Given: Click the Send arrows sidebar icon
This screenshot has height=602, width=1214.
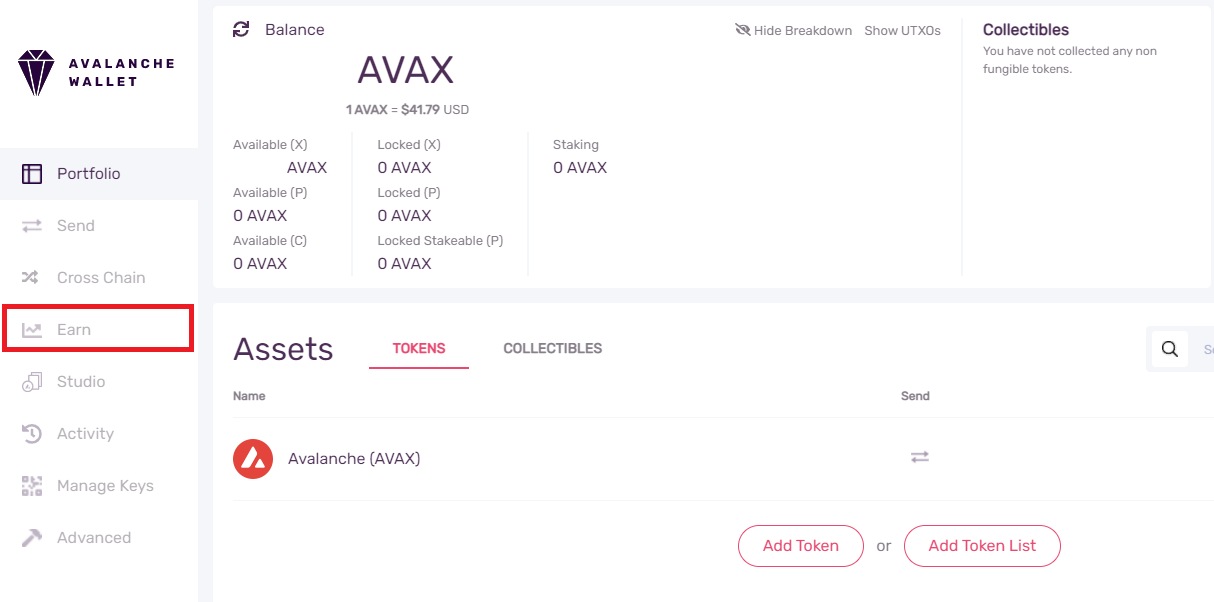Looking at the screenshot, I should pyautogui.click(x=32, y=226).
